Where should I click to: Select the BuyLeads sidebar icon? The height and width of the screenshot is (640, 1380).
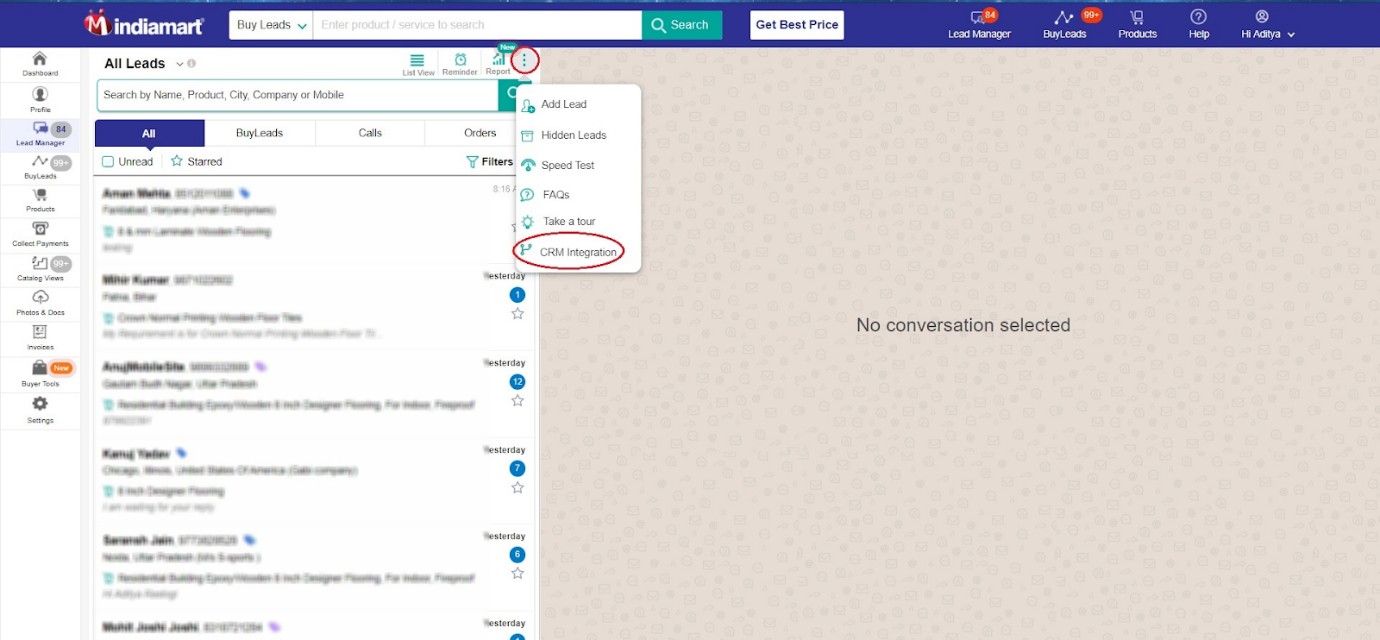(x=39, y=165)
